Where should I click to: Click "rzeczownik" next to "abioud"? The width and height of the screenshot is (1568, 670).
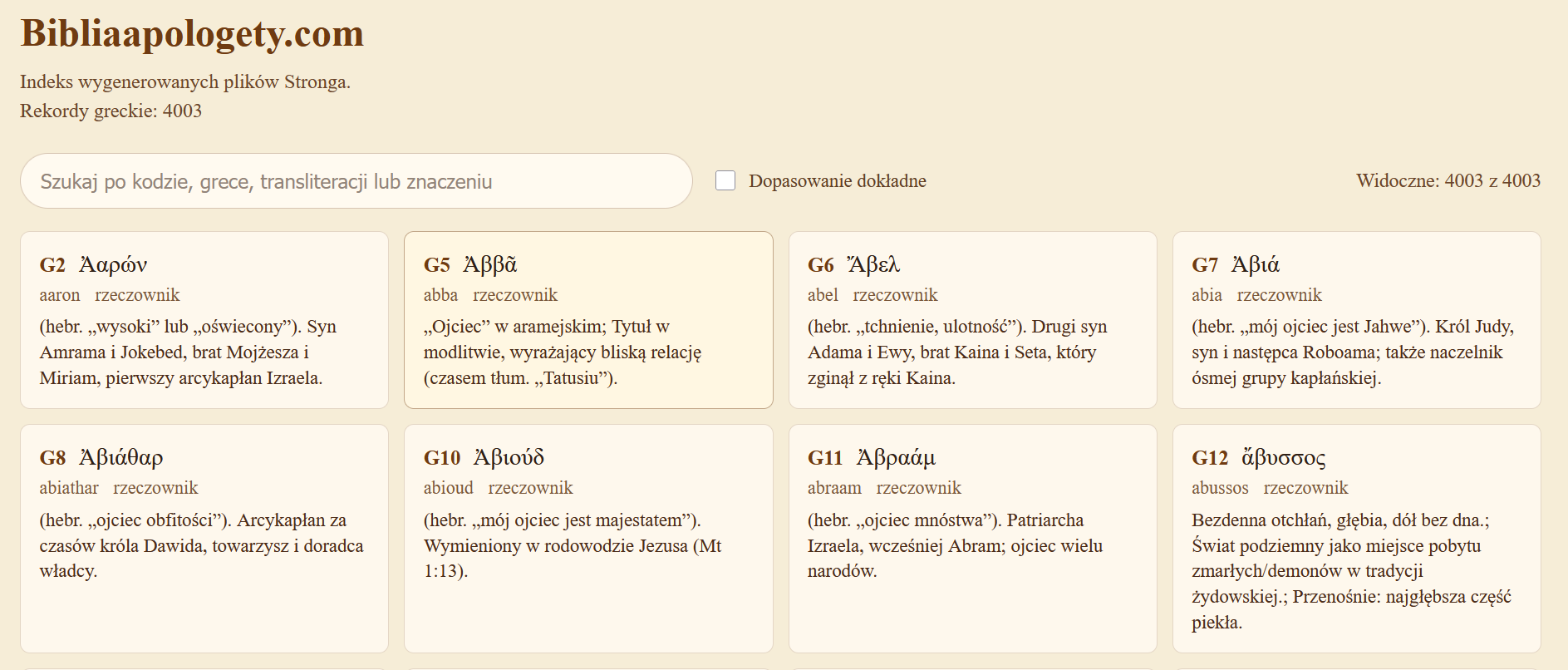(530, 488)
